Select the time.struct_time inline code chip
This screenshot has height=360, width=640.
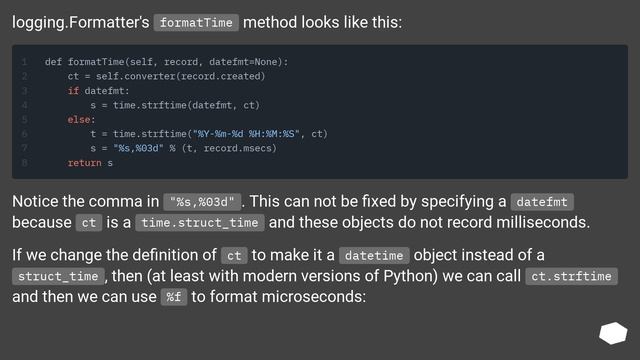[200, 223]
